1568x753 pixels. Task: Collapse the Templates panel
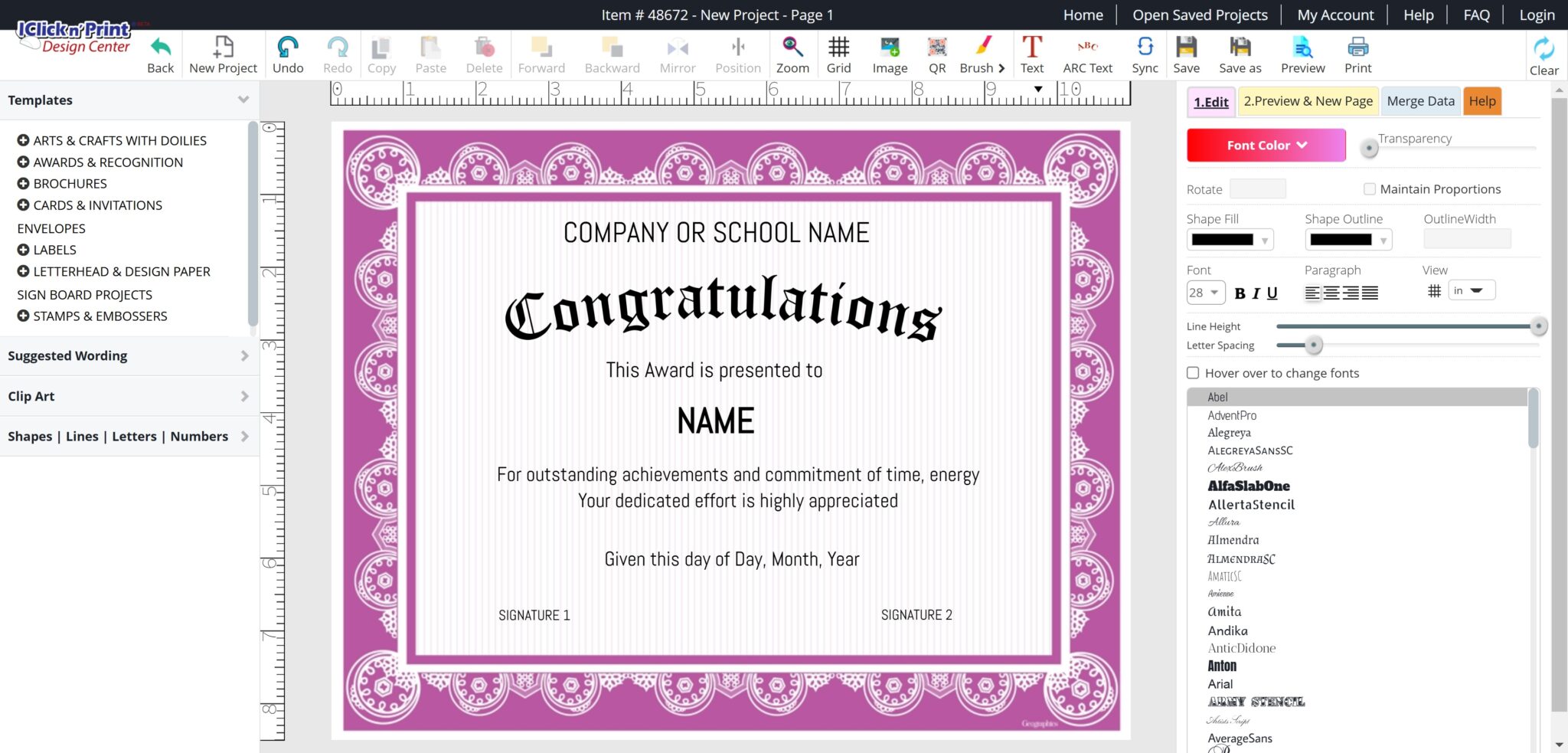pyautogui.click(x=243, y=100)
